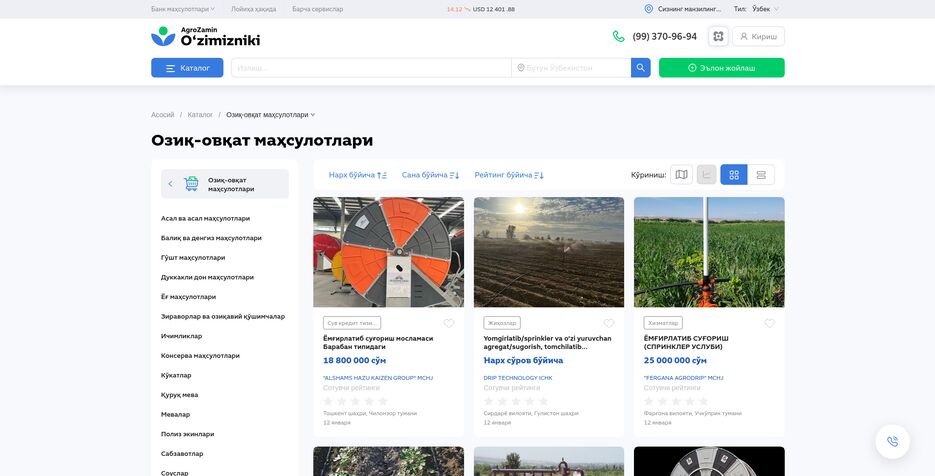
Task: Select Ёғ маҳсулотлари category
Action: coord(188,297)
